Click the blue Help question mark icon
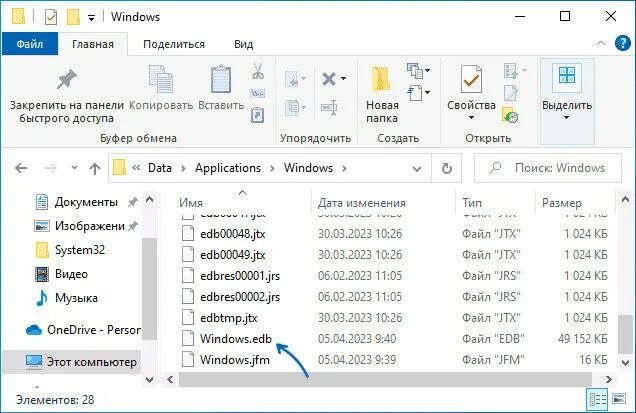This screenshot has height=413, width=636. (x=622, y=43)
